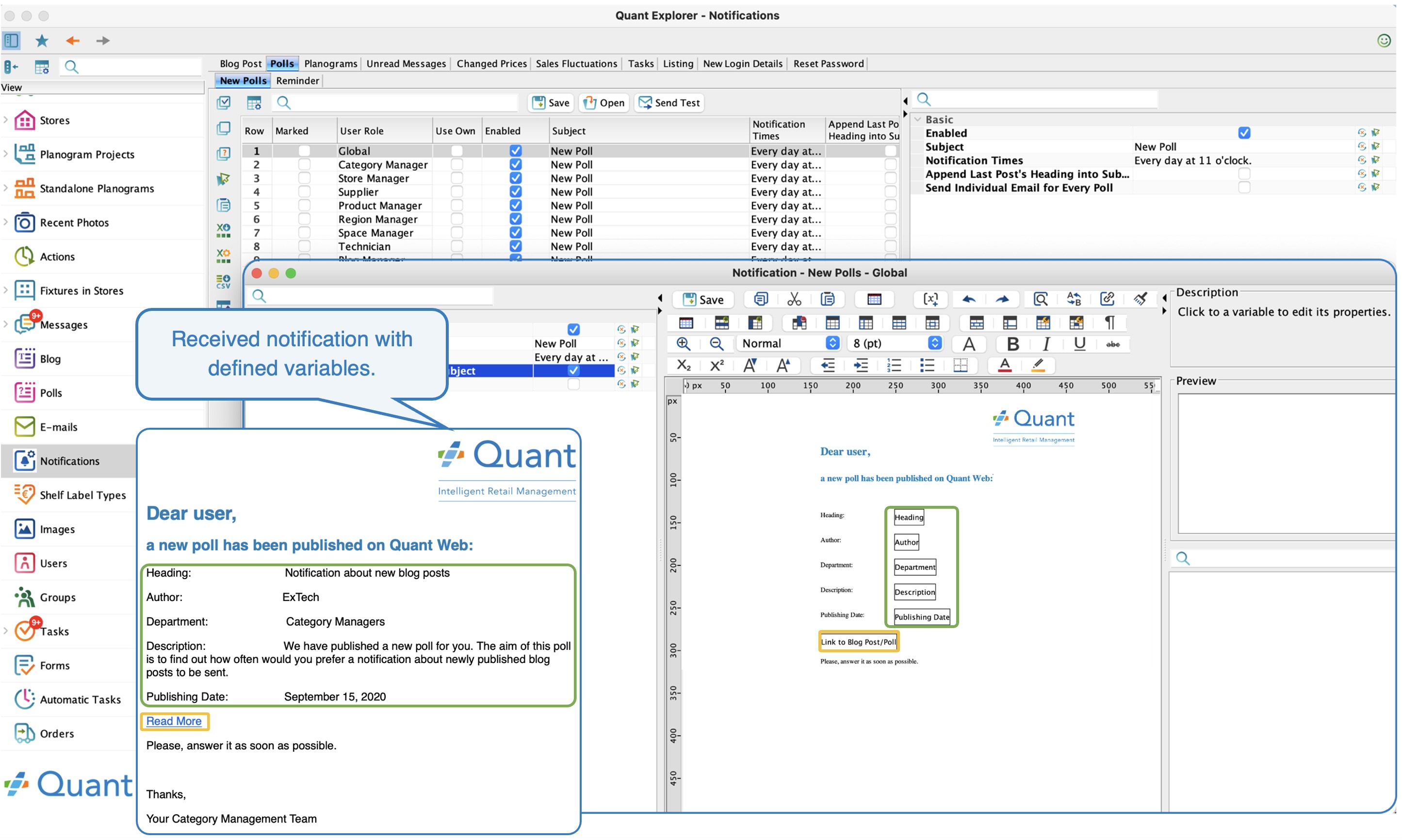Click the Show paragraph marks icon

[x=1110, y=323]
